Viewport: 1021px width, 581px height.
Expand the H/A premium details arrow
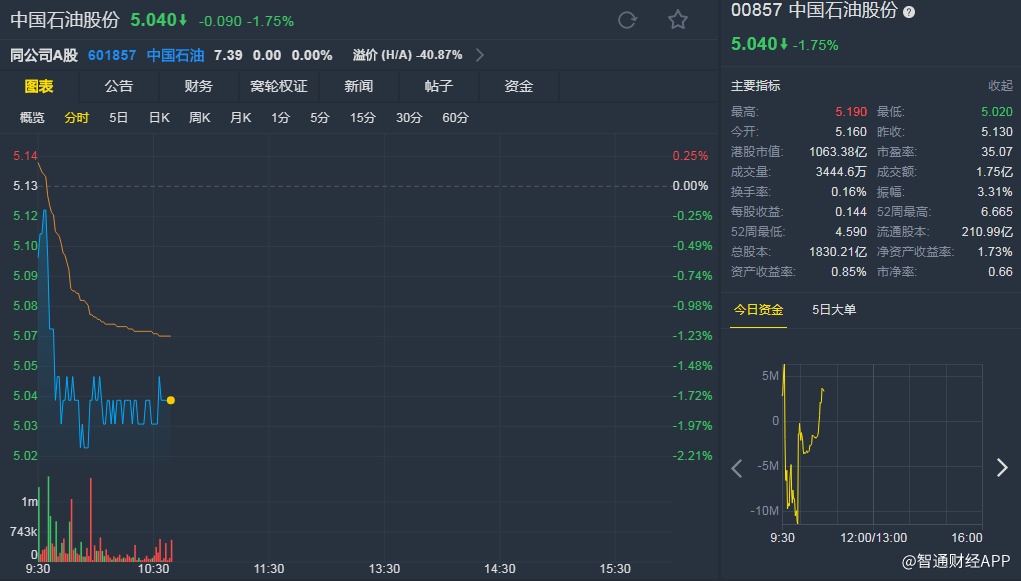pyautogui.click(x=480, y=55)
